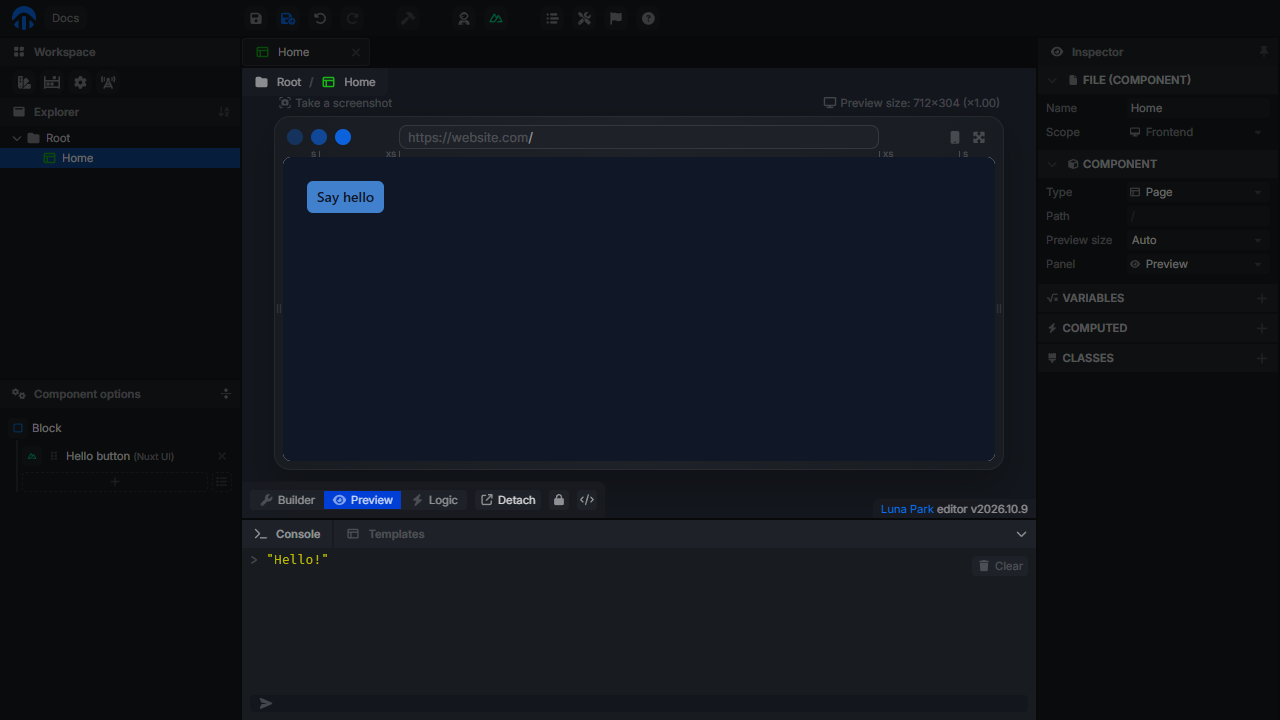The image size is (1280, 720).
Task: Clear the console output
Action: tap(1000, 566)
